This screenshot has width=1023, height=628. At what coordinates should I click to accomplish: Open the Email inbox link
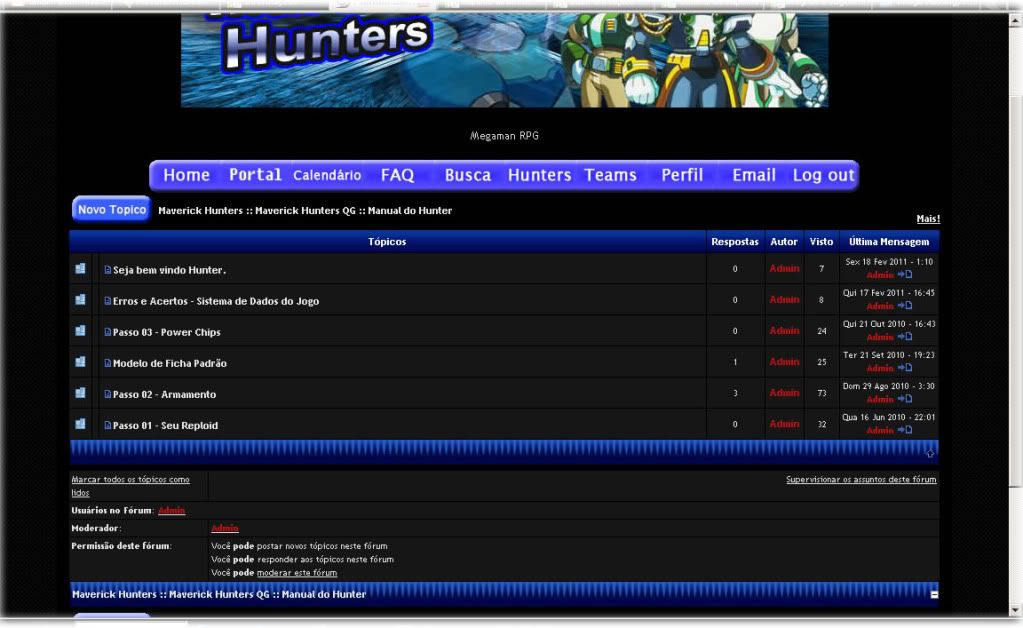tap(754, 175)
